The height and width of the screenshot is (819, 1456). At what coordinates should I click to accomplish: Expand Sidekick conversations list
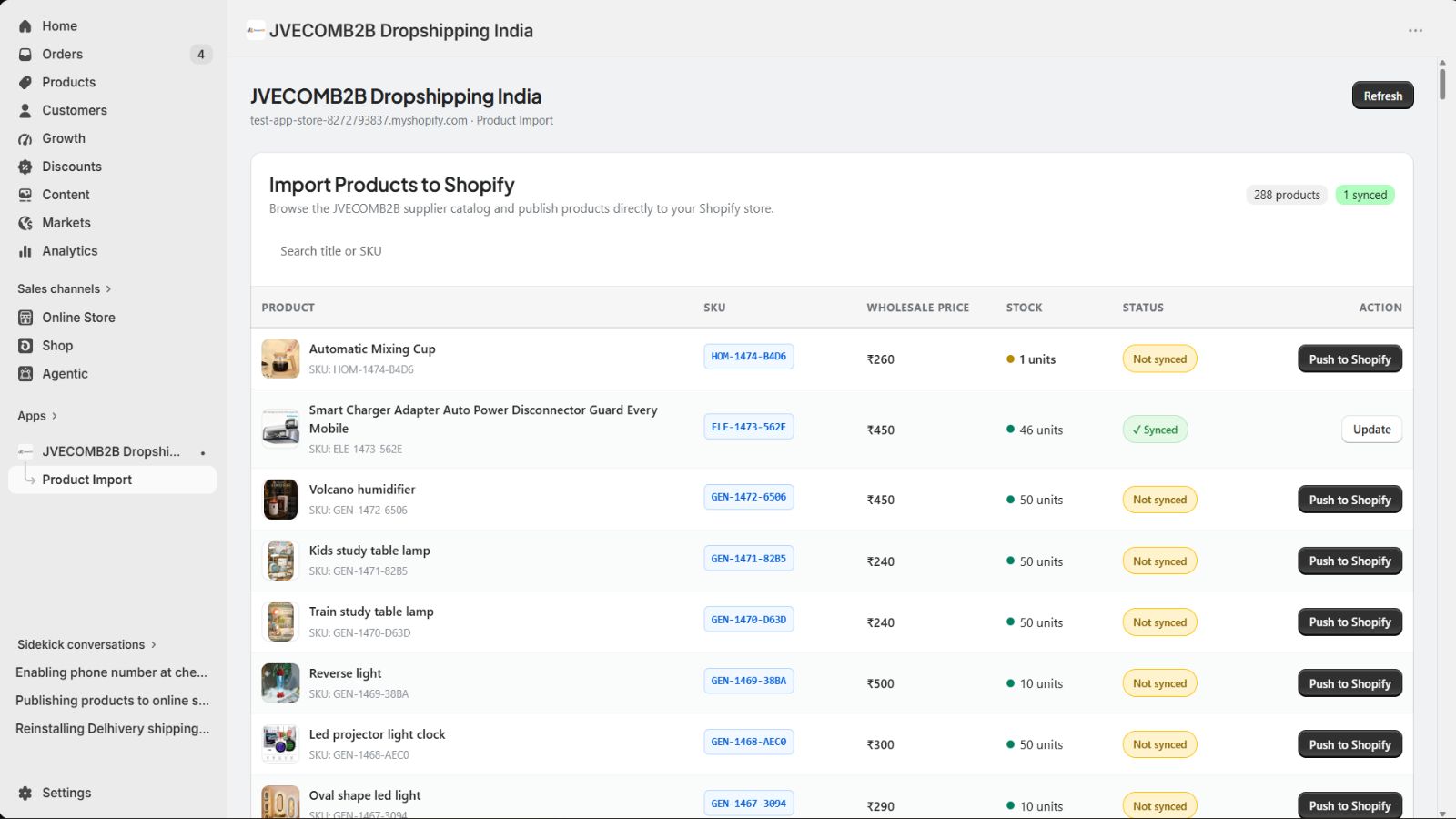(x=87, y=645)
